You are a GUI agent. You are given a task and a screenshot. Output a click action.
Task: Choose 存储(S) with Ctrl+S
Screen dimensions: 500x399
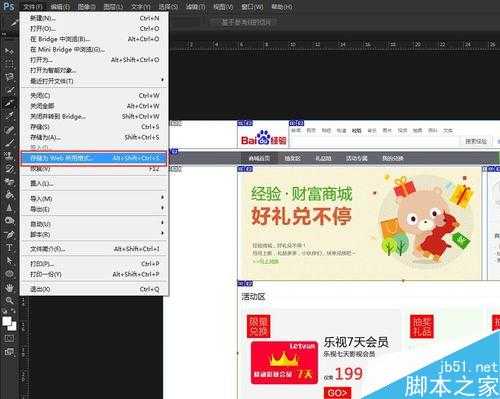coord(94,127)
